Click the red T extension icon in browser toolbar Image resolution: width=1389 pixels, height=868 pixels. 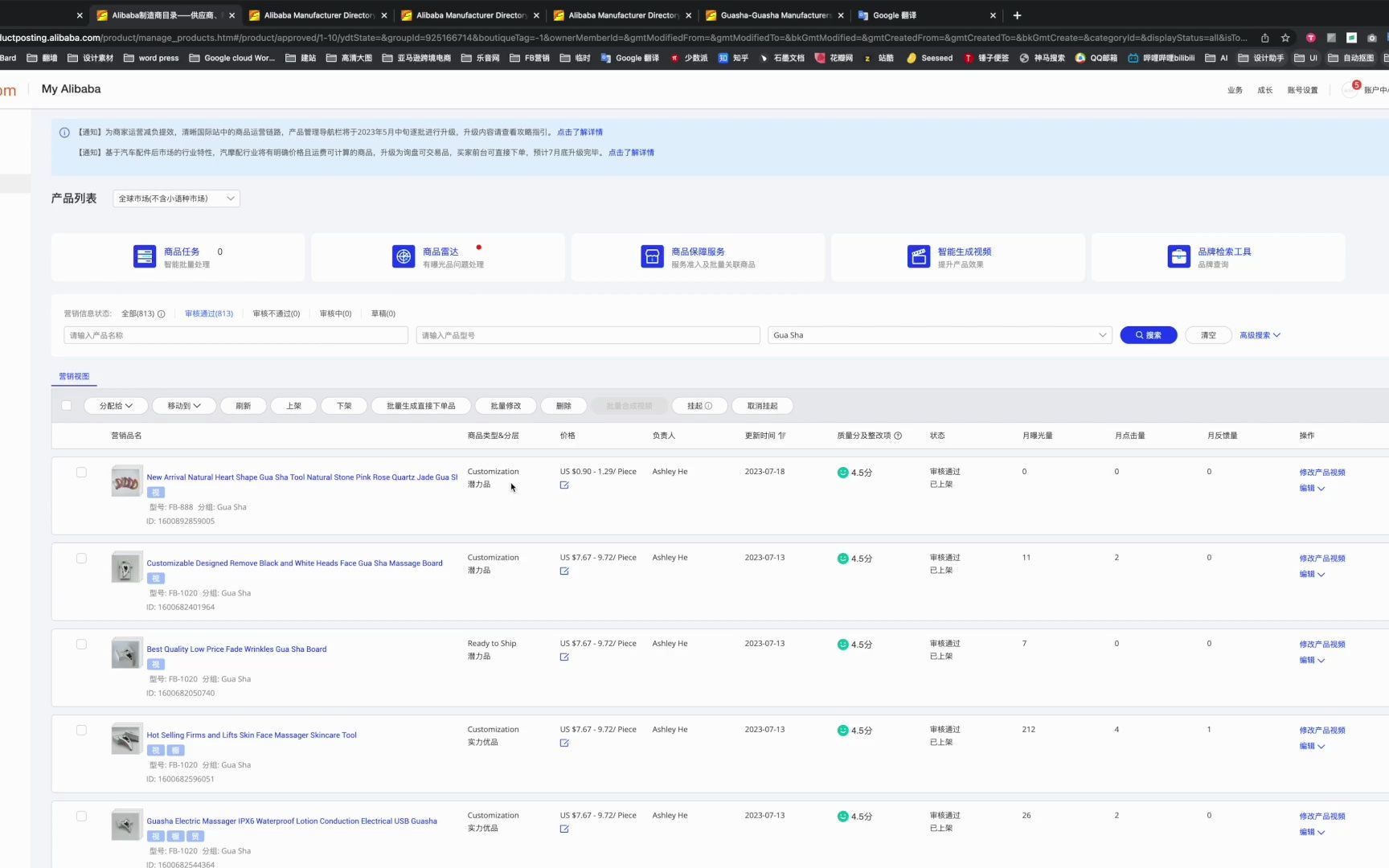click(x=1311, y=38)
